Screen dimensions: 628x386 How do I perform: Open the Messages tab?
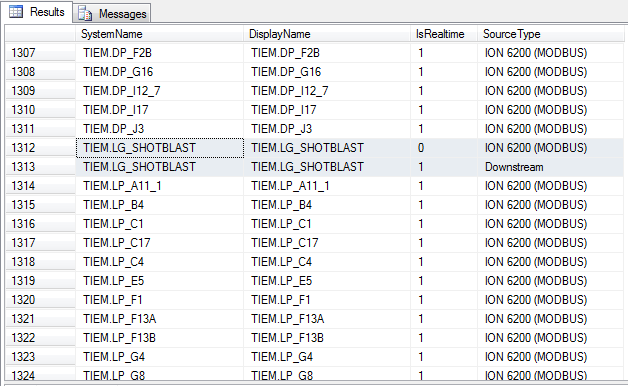(x=112, y=14)
